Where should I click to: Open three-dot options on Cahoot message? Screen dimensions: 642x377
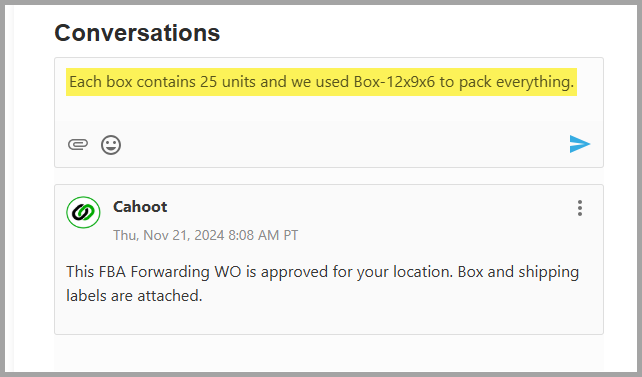click(x=580, y=208)
